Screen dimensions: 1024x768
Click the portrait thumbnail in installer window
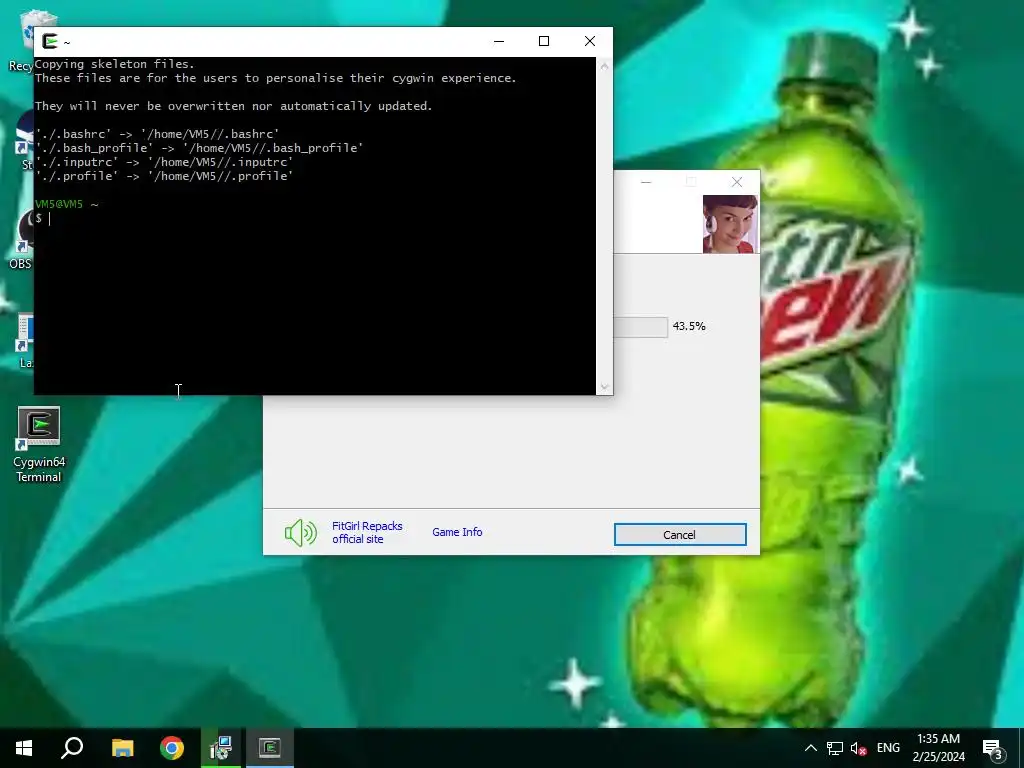pos(730,224)
